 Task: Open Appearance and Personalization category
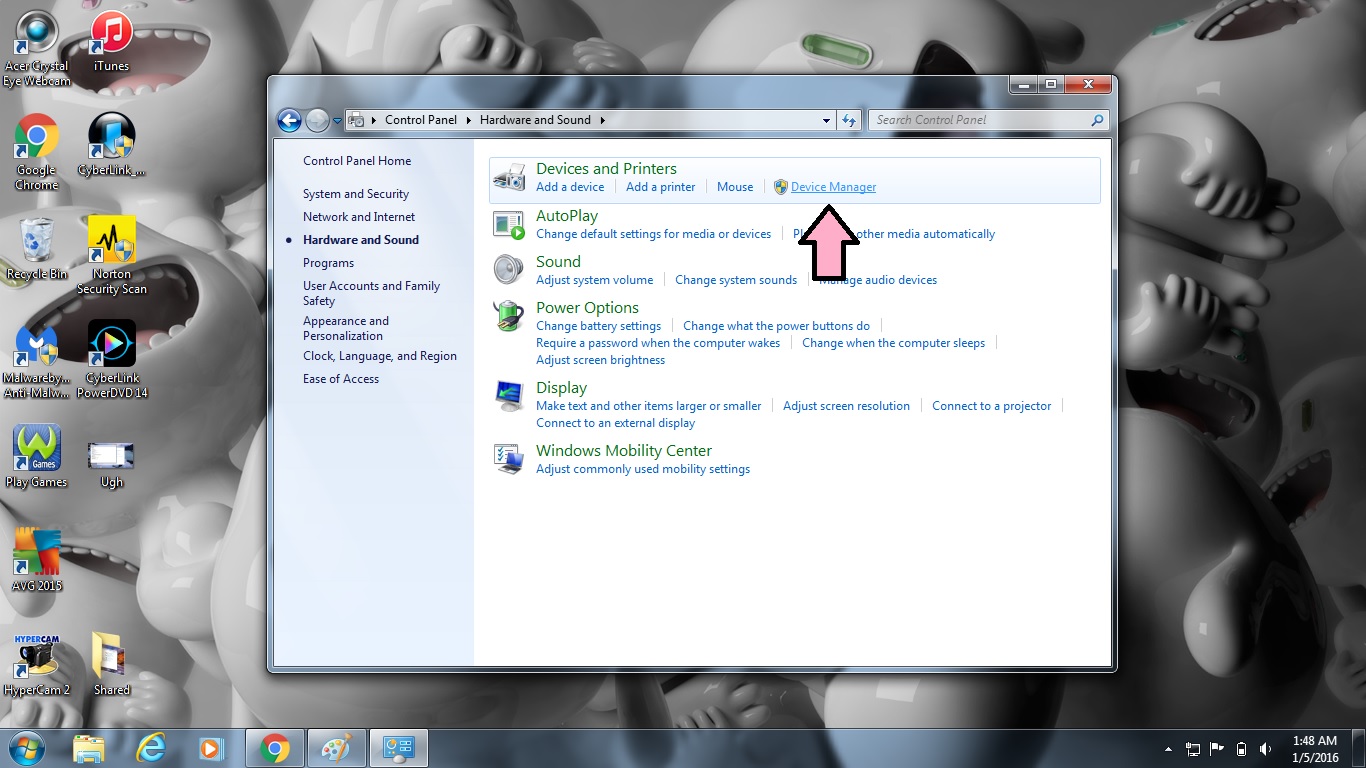point(346,328)
